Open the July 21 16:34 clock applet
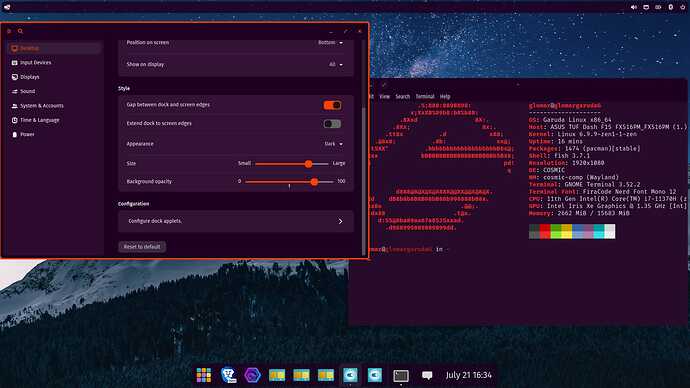Screen dimensions: 690x388 tap(468, 375)
